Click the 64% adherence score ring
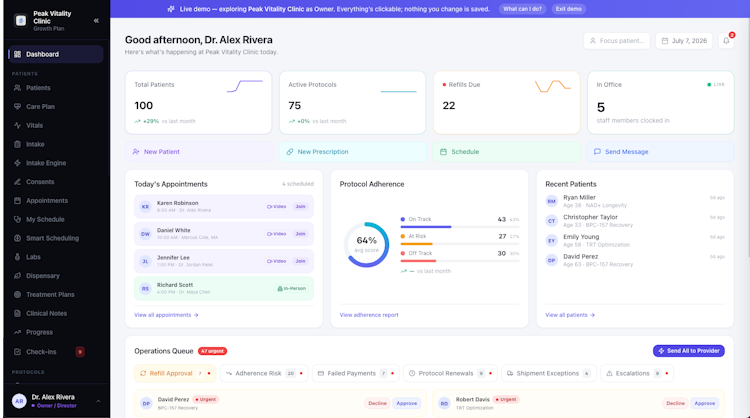This screenshot has width=750, height=418. [366, 244]
